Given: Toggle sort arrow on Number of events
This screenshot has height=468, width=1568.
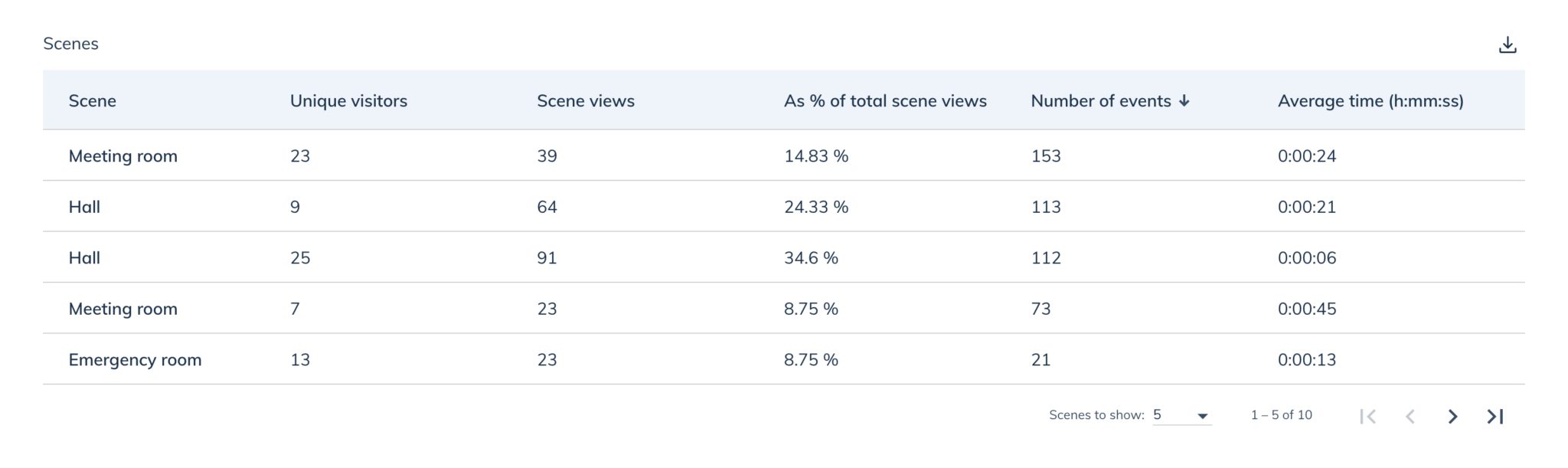Looking at the screenshot, I should [1184, 101].
